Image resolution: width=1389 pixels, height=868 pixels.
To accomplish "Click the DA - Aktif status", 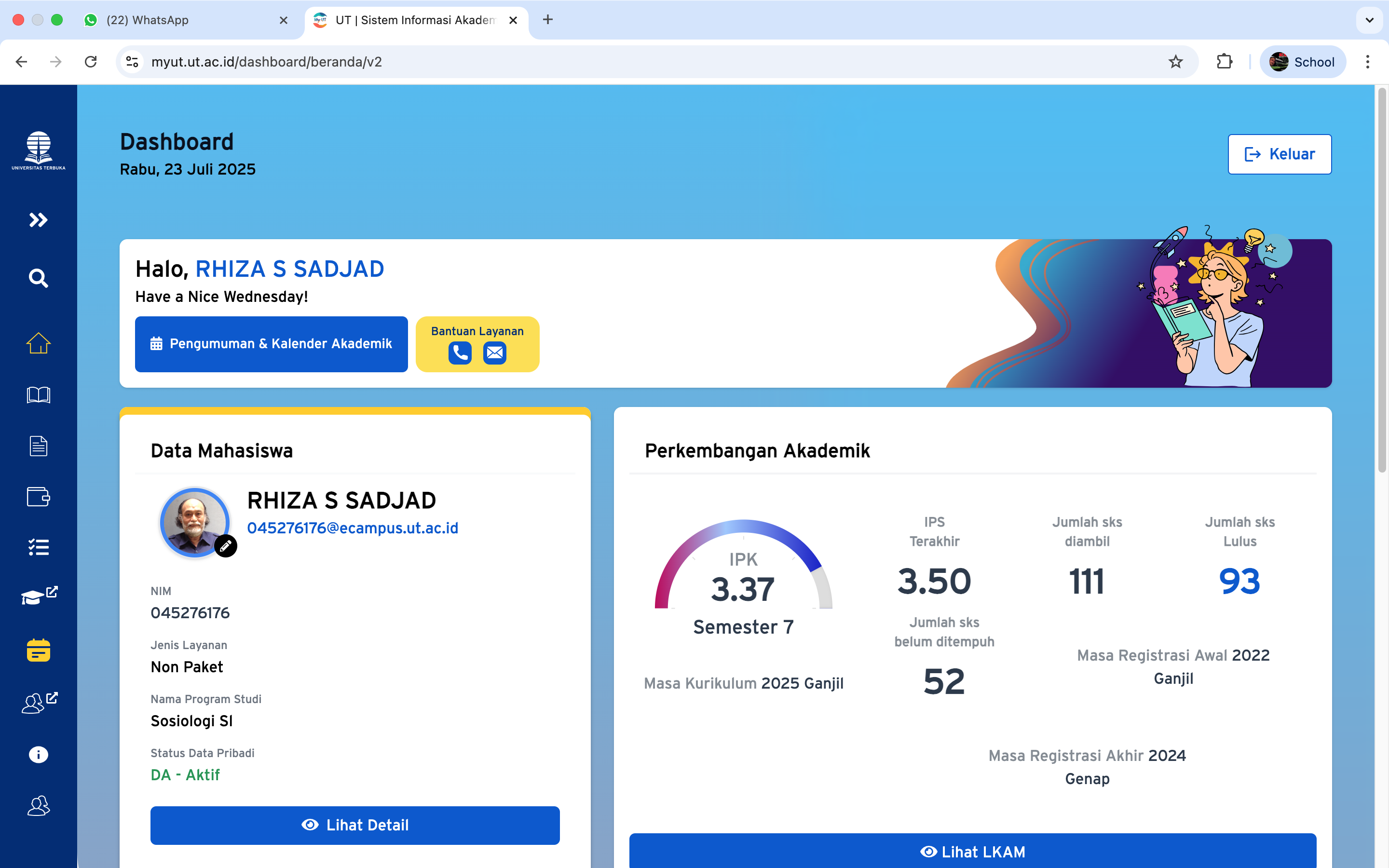I will coord(185,775).
